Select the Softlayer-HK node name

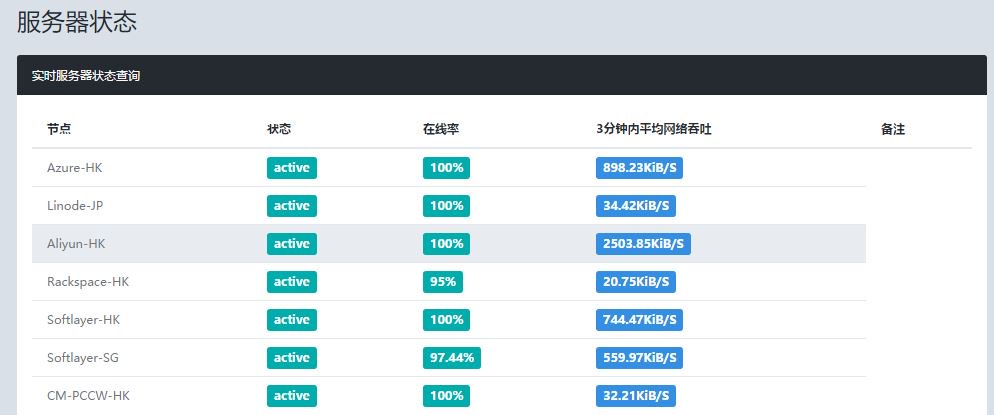pos(84,320)
